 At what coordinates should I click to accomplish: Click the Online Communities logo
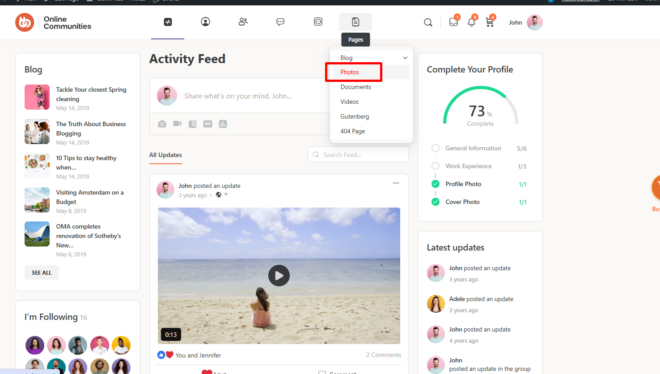coord(53,22)
